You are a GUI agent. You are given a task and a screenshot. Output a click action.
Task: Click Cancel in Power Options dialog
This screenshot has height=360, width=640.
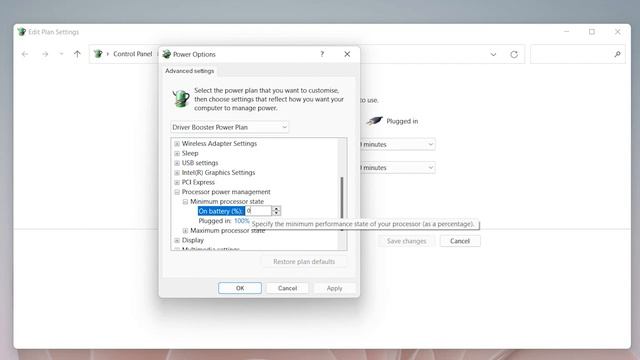pyautogui.click(x=287, y=288)
